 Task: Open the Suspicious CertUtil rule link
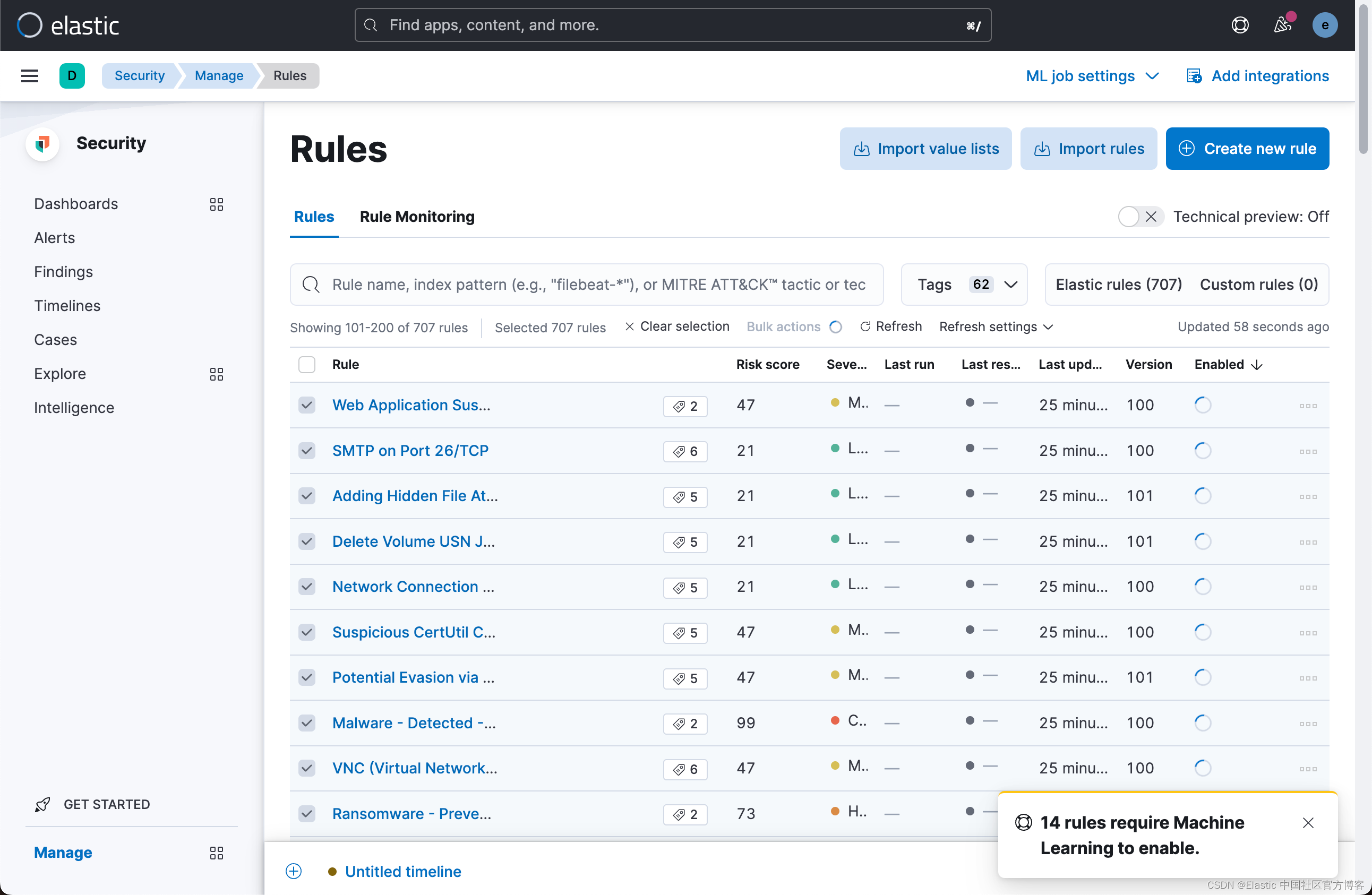(413, 632)
